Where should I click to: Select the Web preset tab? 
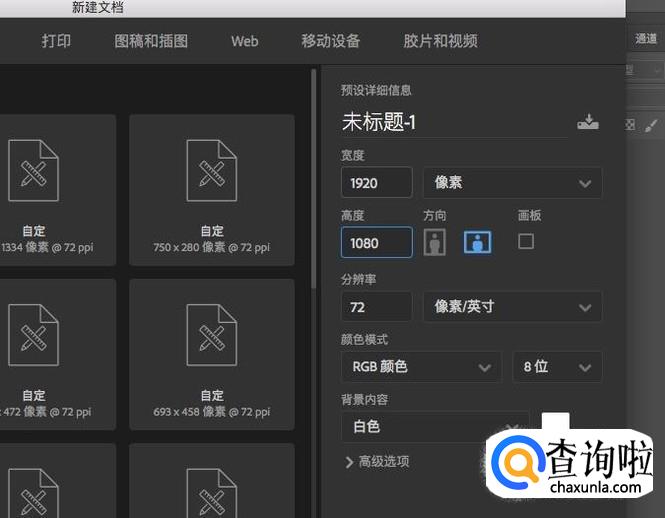click(x=245, y=41)
